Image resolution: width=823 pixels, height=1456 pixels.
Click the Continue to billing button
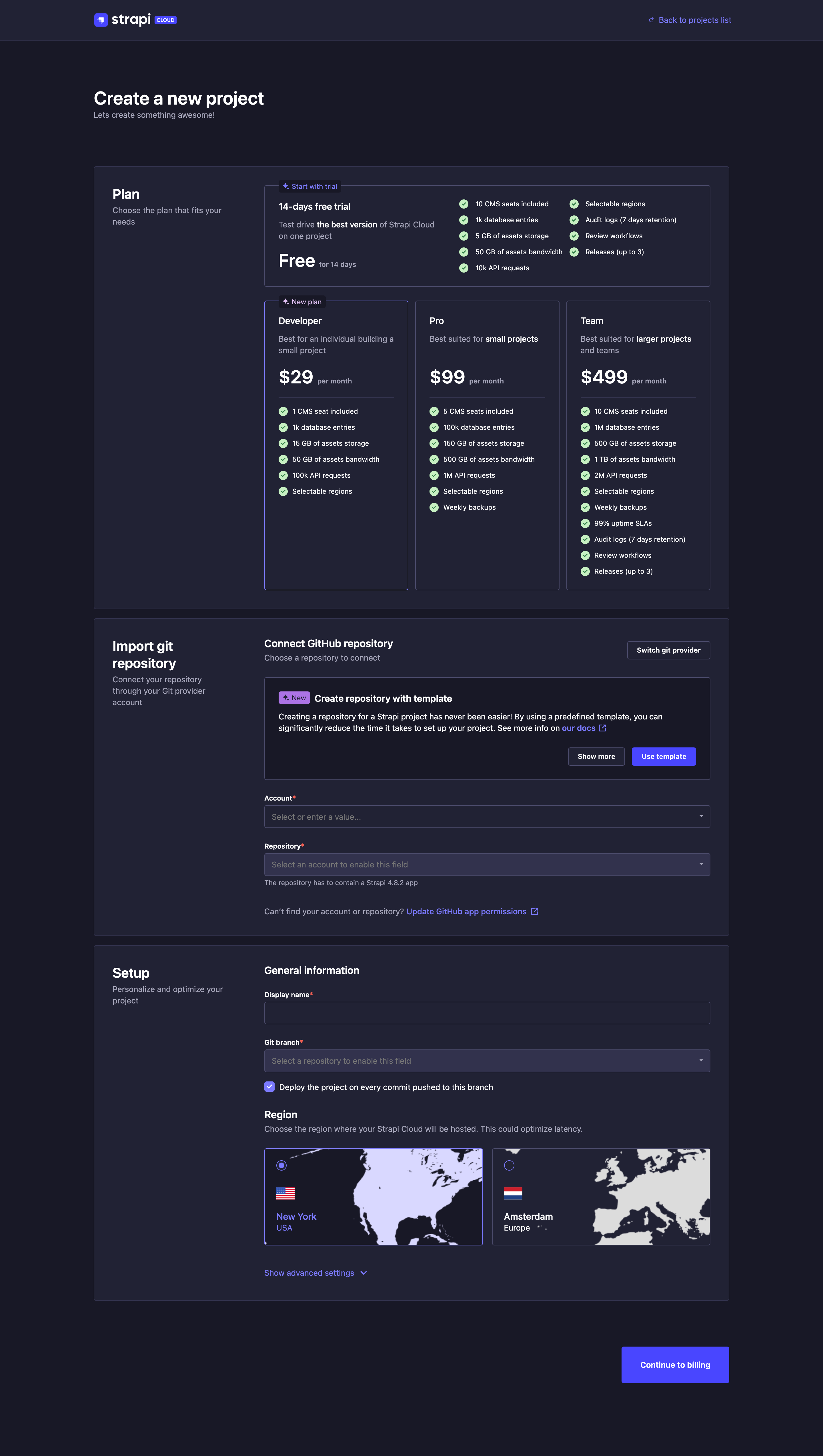[675, 1365]
